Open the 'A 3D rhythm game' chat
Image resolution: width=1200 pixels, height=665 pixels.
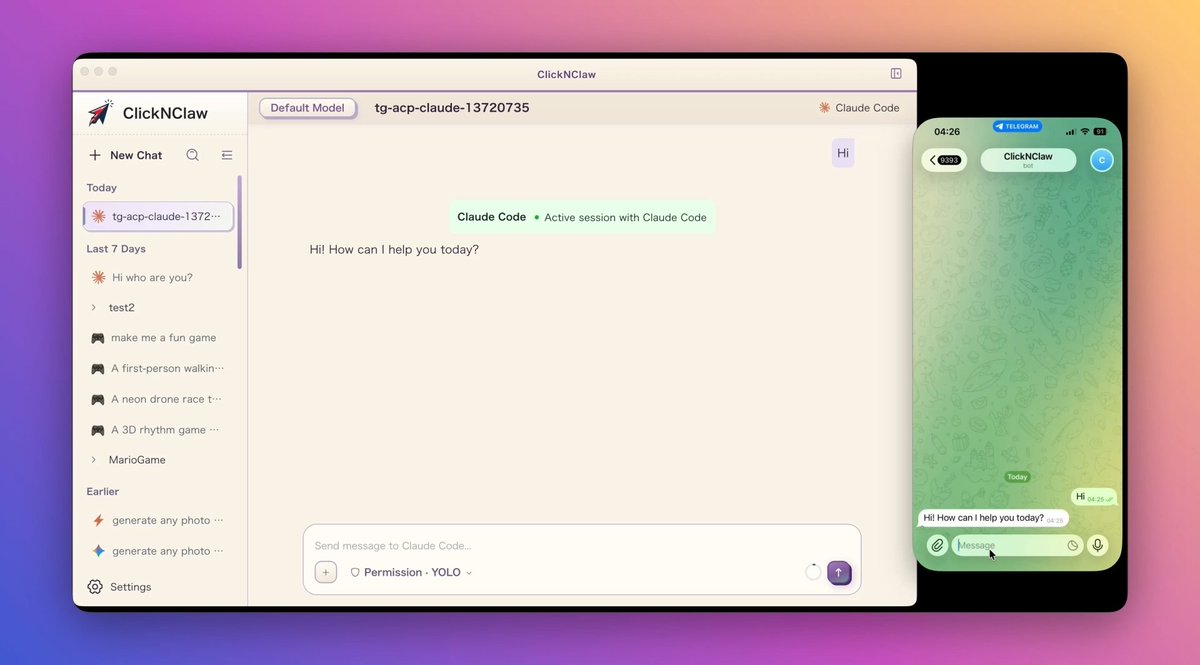[153, 430]
